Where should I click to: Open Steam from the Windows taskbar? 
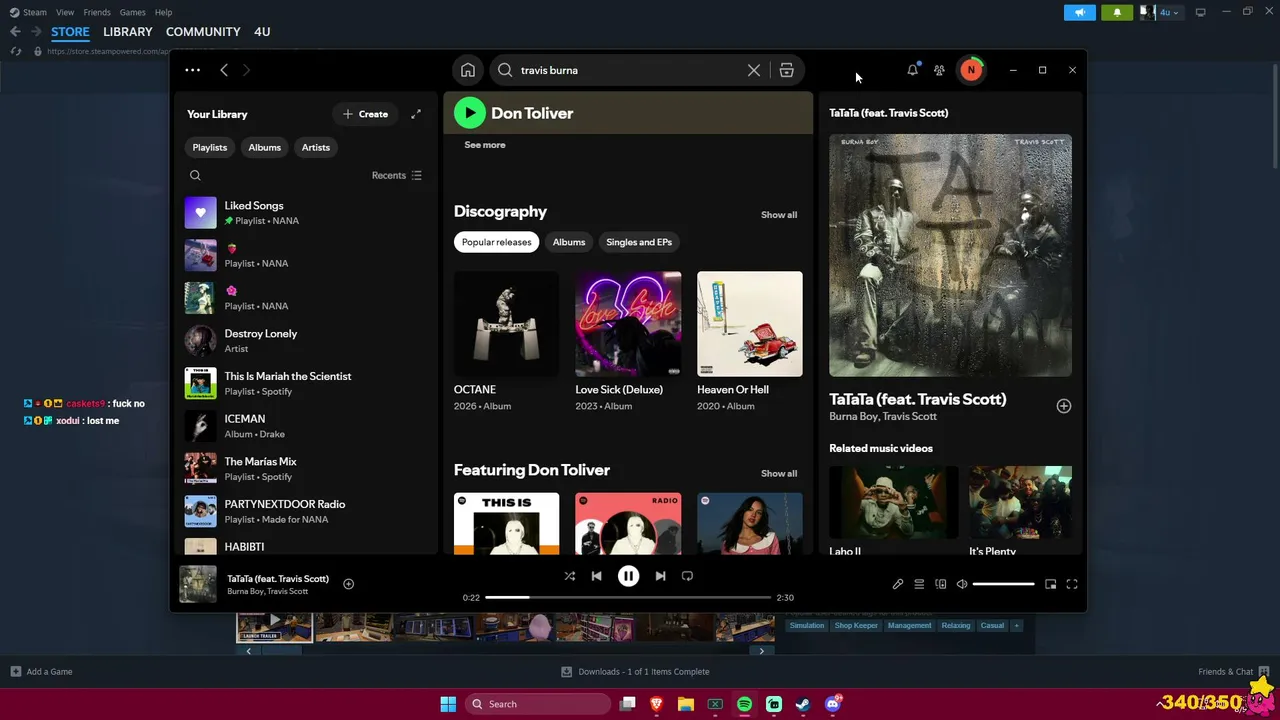[803, 704]
